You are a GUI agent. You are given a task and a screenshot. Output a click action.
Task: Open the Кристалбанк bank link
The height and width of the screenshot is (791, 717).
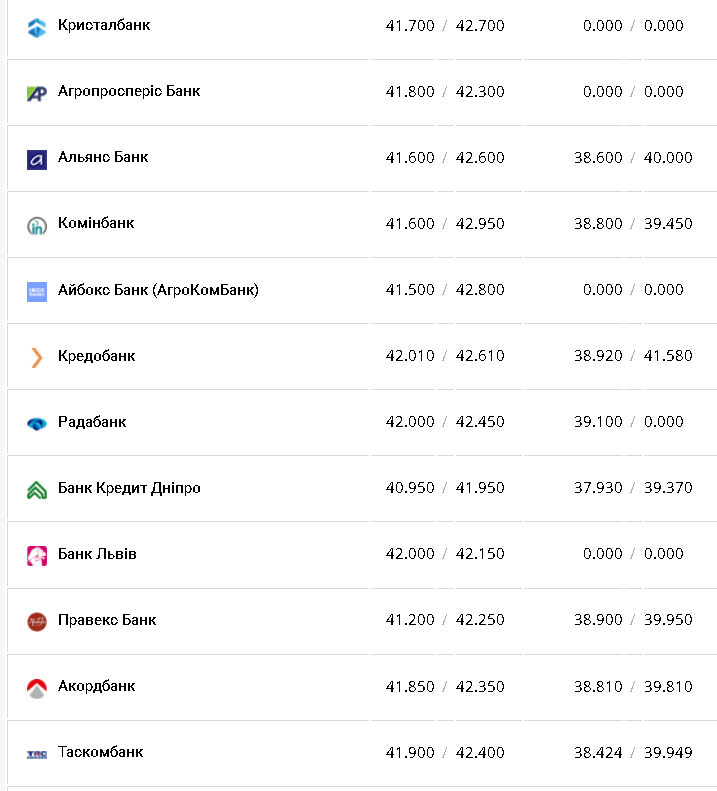coord(104,25)
